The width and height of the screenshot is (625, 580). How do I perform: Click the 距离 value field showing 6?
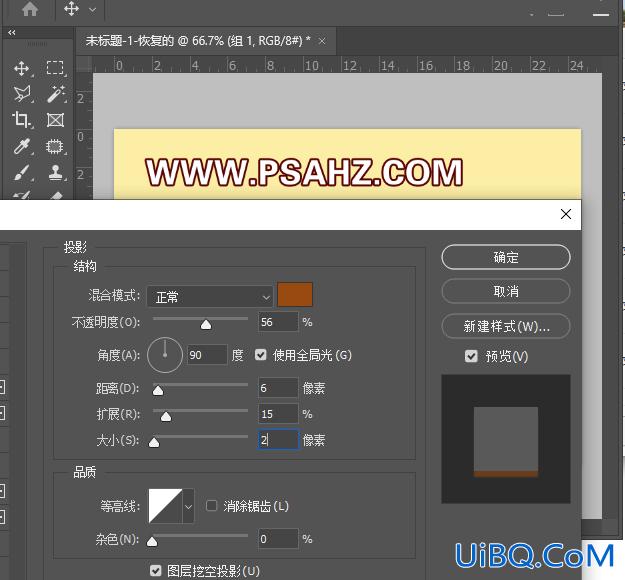(x=278, y=388)
